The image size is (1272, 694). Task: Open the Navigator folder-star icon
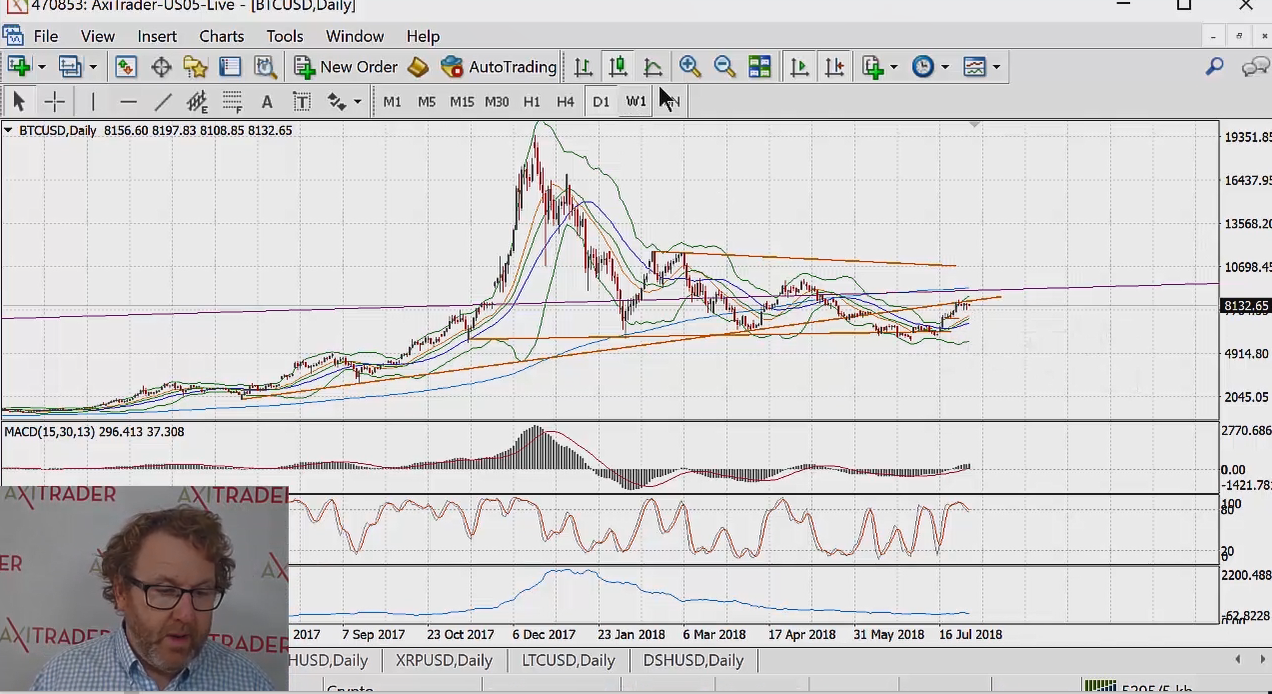[x=195, y=67]
